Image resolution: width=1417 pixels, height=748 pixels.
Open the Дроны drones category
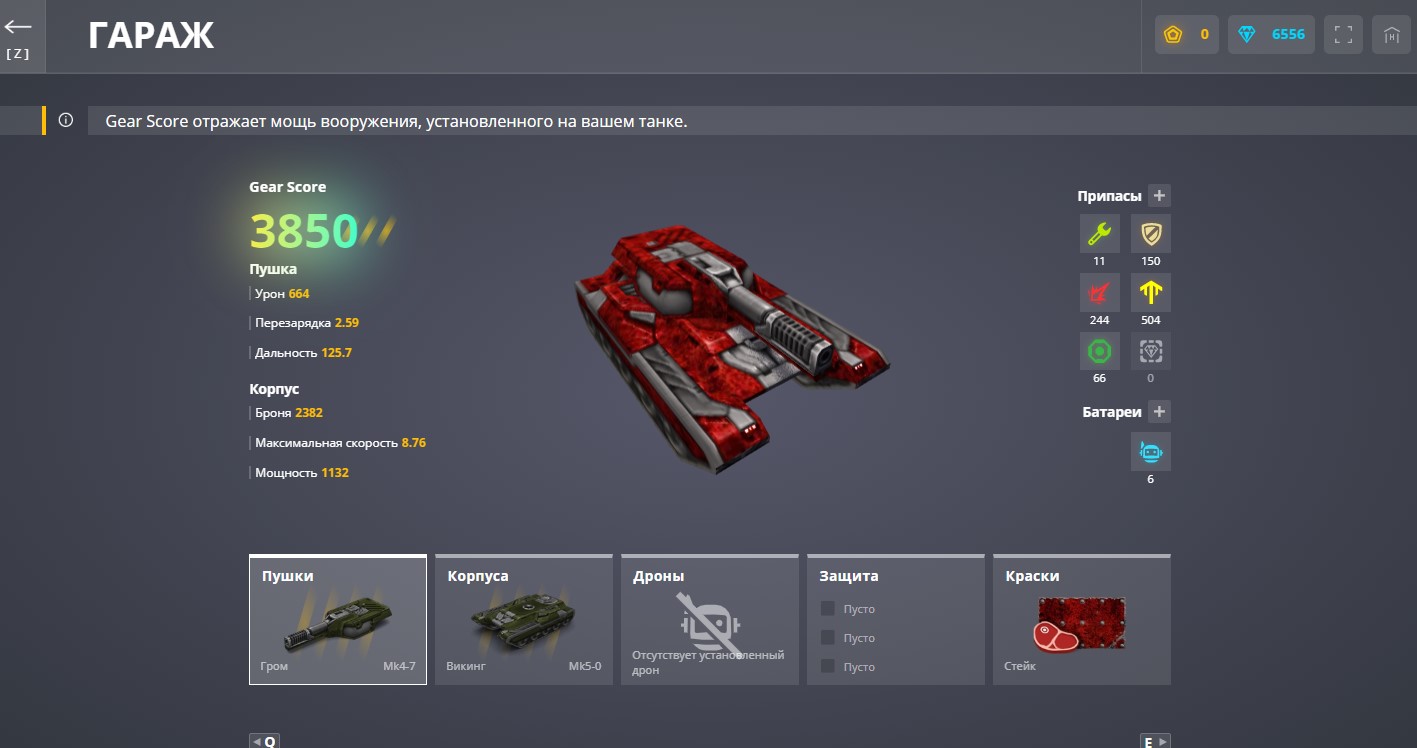710,620
